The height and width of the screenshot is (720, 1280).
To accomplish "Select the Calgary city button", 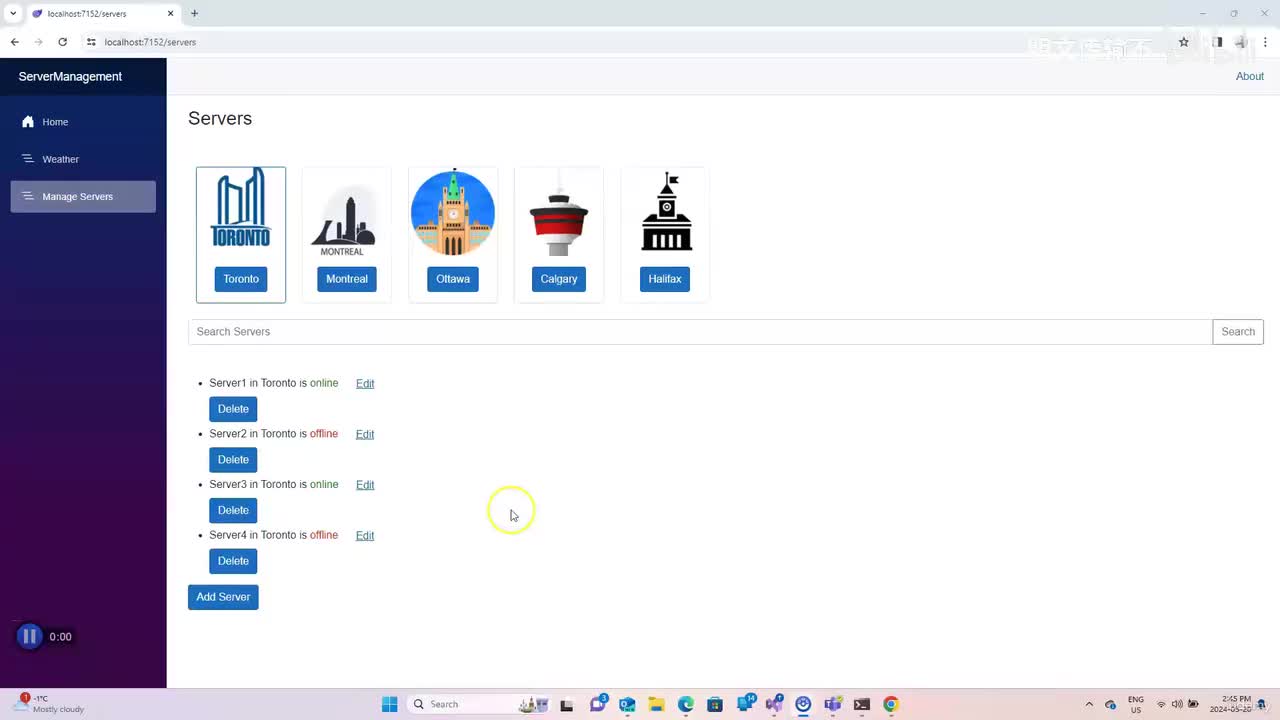I will (559, 279).
